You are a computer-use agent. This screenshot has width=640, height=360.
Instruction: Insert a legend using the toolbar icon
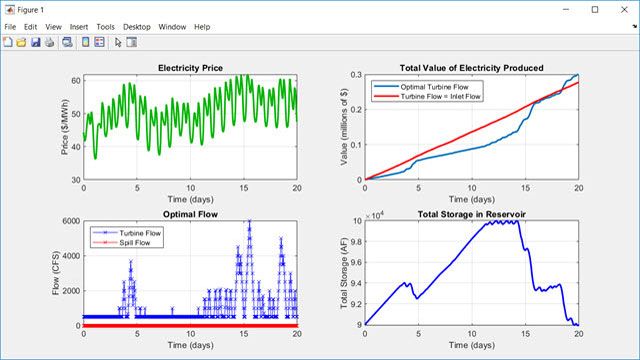[99, 42]
